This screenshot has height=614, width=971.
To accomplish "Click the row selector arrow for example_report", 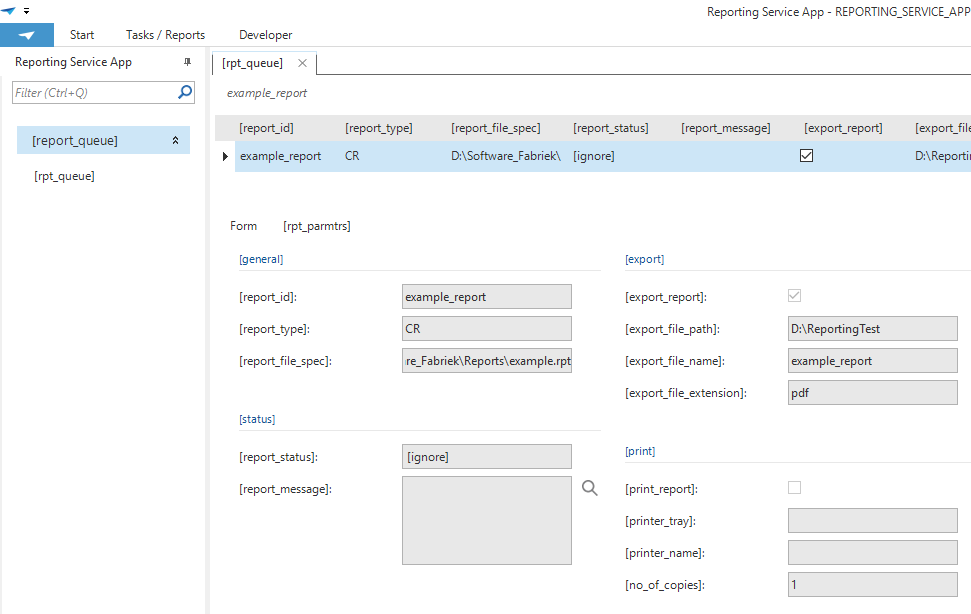I will click(x=224, y=156).
